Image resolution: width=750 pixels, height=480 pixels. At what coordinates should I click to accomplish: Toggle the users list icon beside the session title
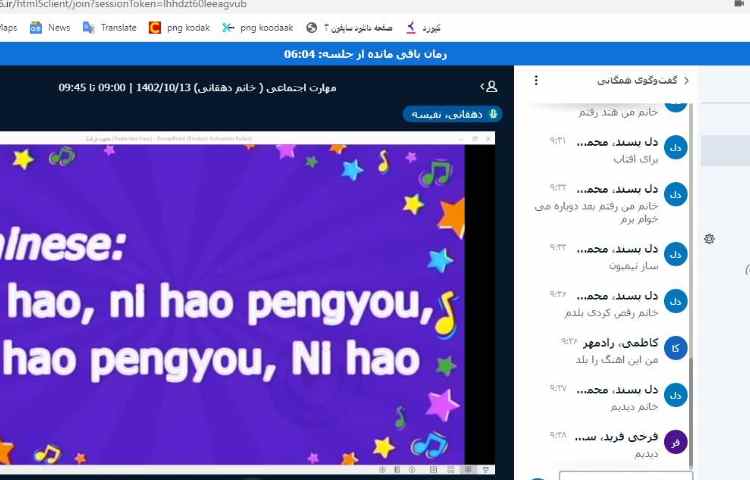(x=489, y=87)
